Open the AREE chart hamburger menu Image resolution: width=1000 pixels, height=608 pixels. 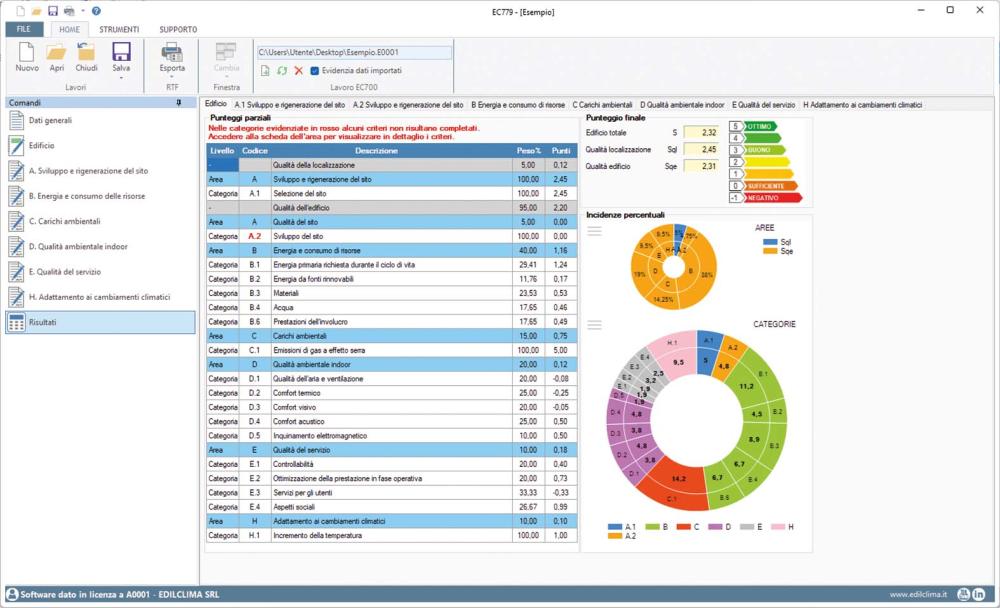pos(594,231)
